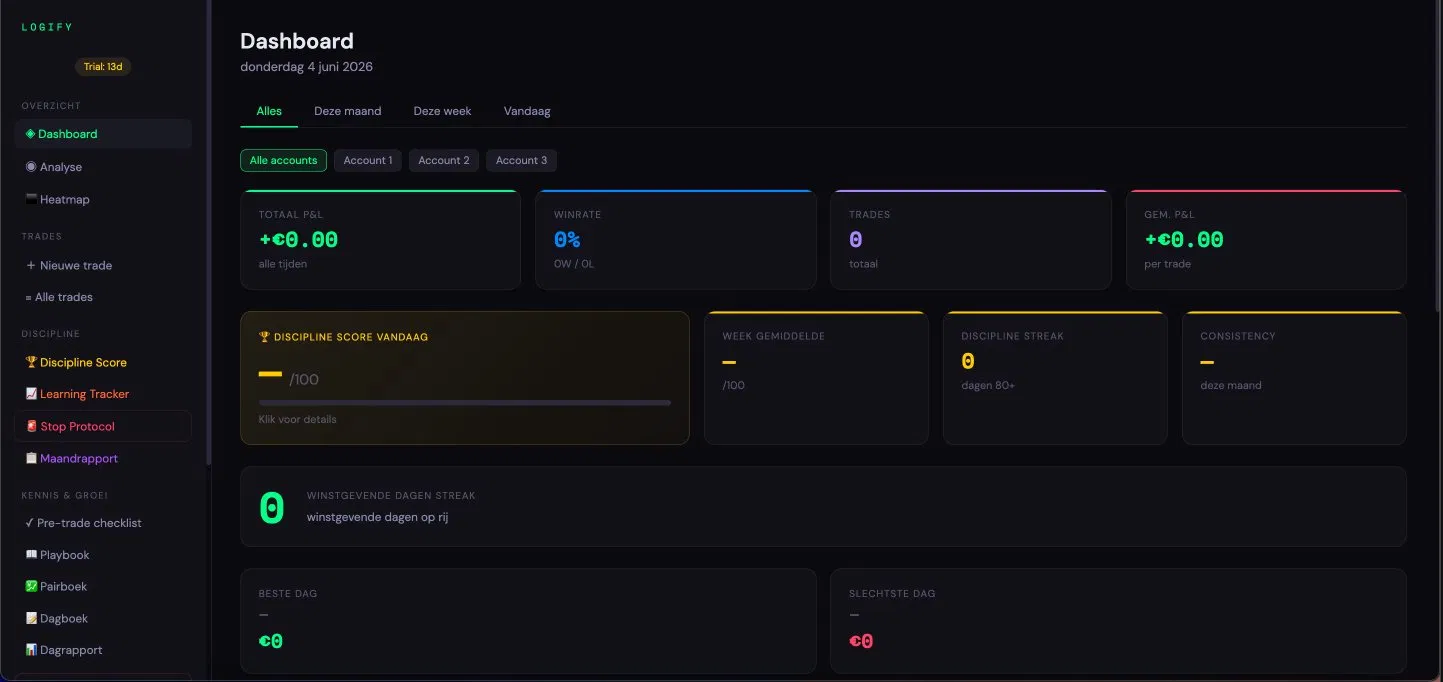Open the Pre-trade checklist
The image size is (1443, 682).
point(103,523)
